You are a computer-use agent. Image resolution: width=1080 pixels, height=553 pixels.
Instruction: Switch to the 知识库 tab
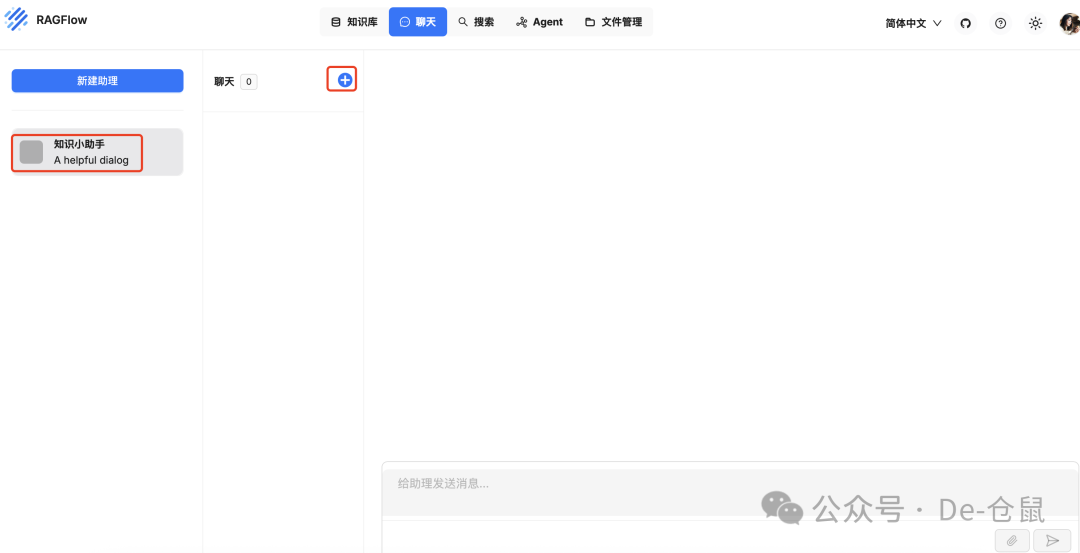point(354,22)
